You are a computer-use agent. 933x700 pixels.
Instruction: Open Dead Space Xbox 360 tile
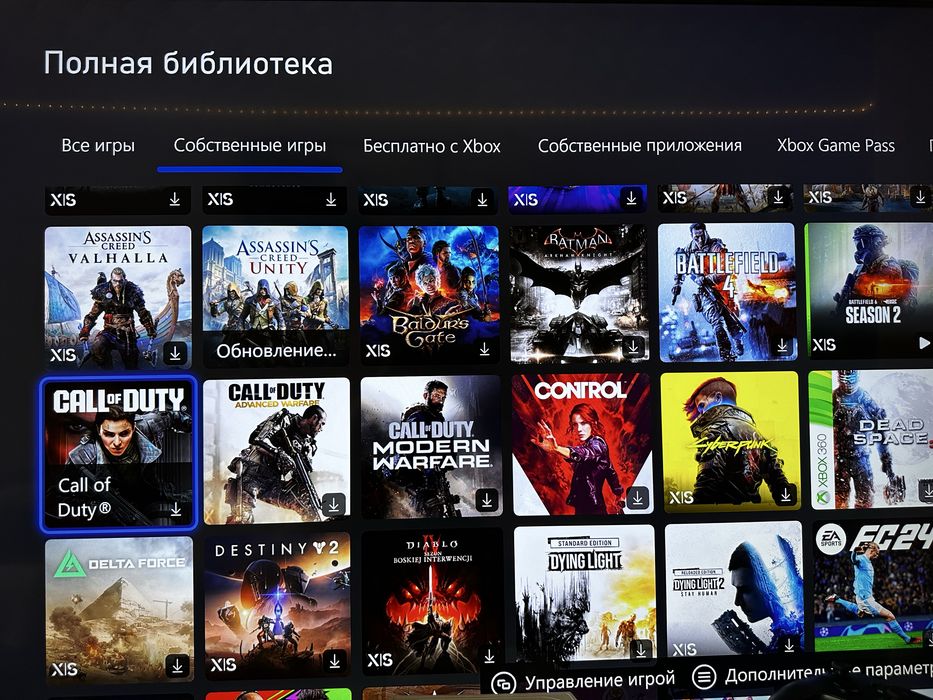[x=871, y=440]
